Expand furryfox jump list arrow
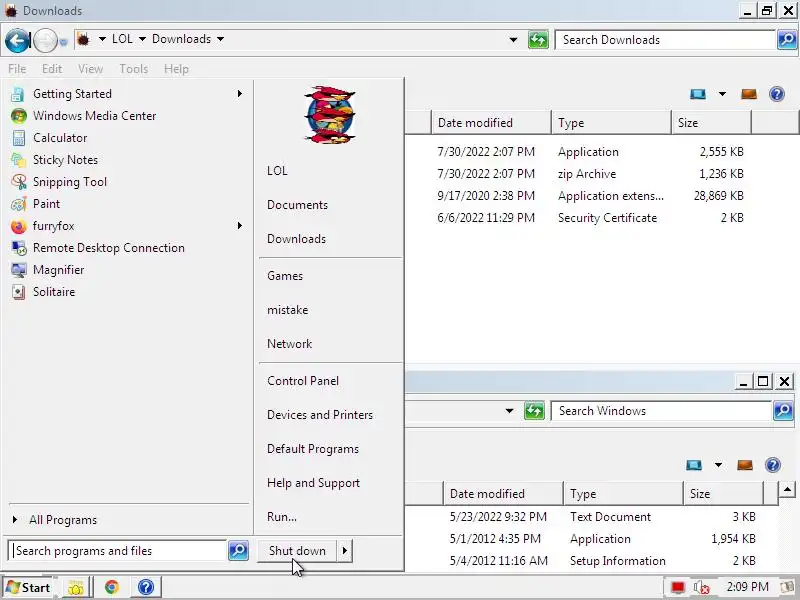The height and width of the screenshot is (600, 800). pos(239,226)
